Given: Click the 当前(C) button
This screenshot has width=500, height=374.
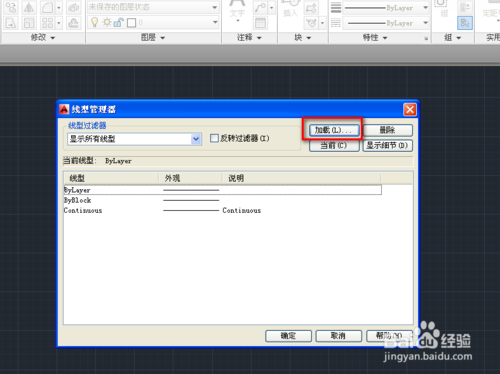Looking at the screenshot, I should tap(334, 146).
